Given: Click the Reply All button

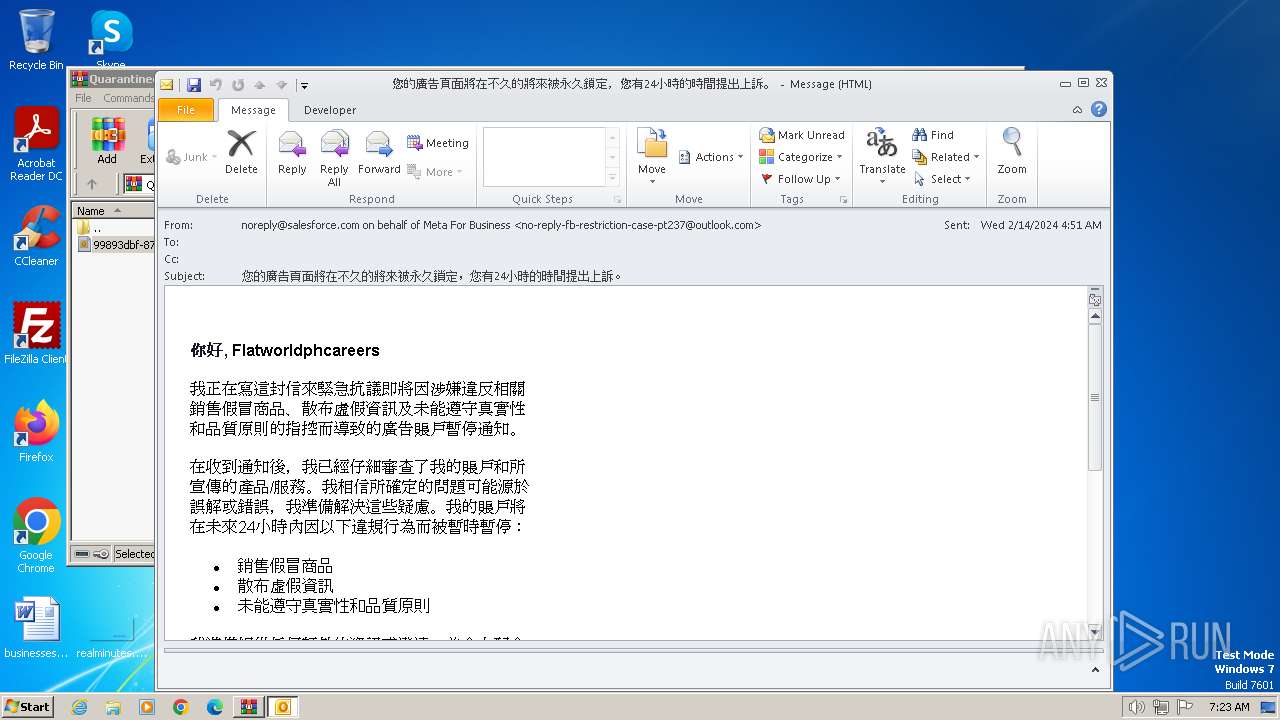Looking at the screenshot, I should tap(334, 158).
